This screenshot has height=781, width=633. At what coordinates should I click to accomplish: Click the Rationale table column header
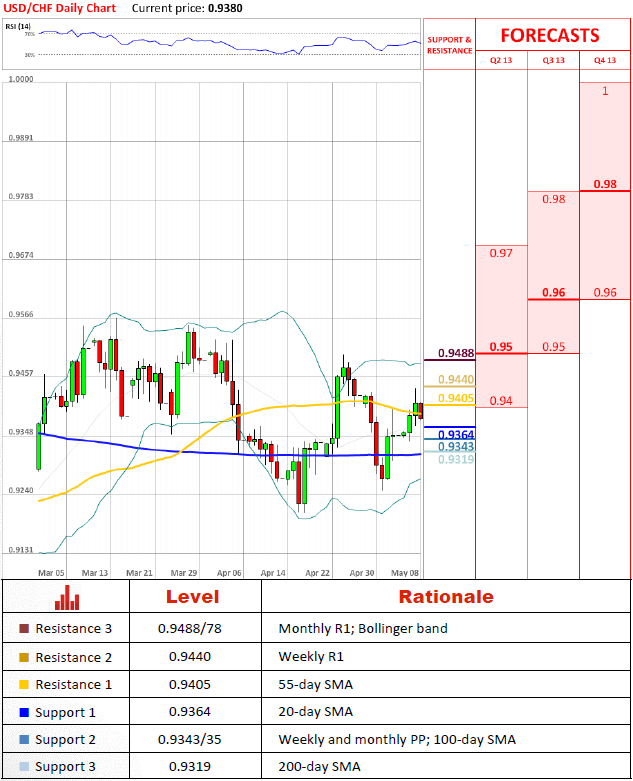pos(446,597)
